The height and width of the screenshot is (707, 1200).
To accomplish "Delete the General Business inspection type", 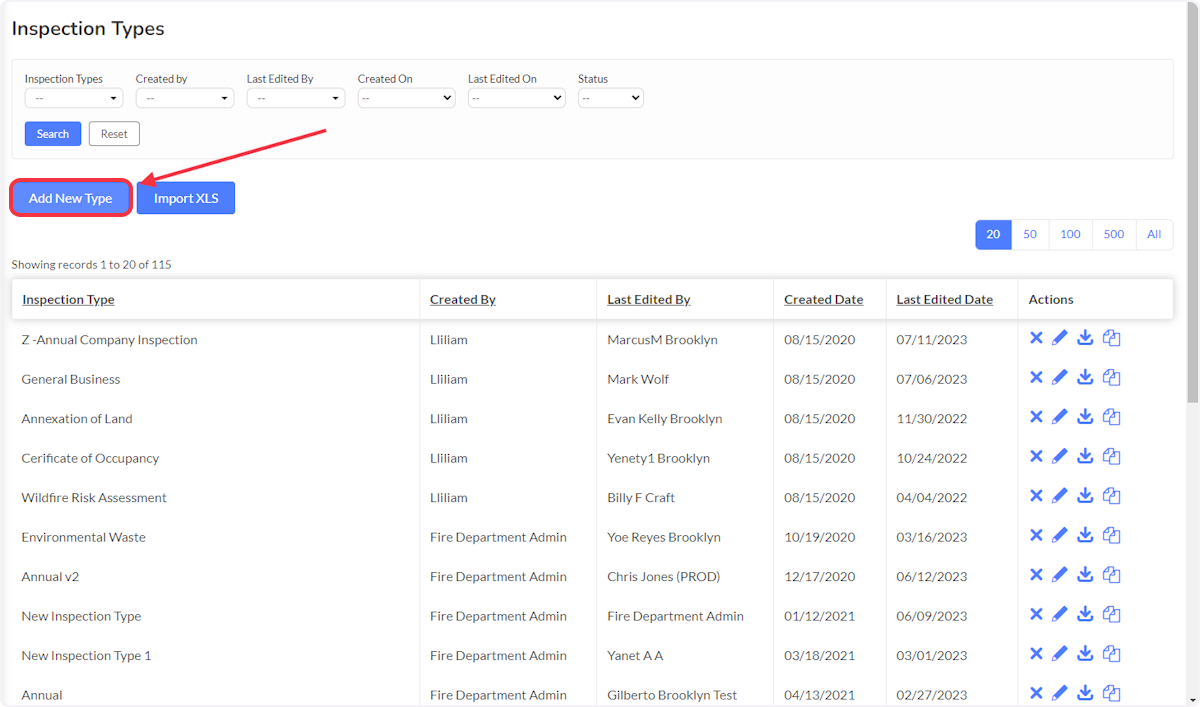I will [1036, 377].
